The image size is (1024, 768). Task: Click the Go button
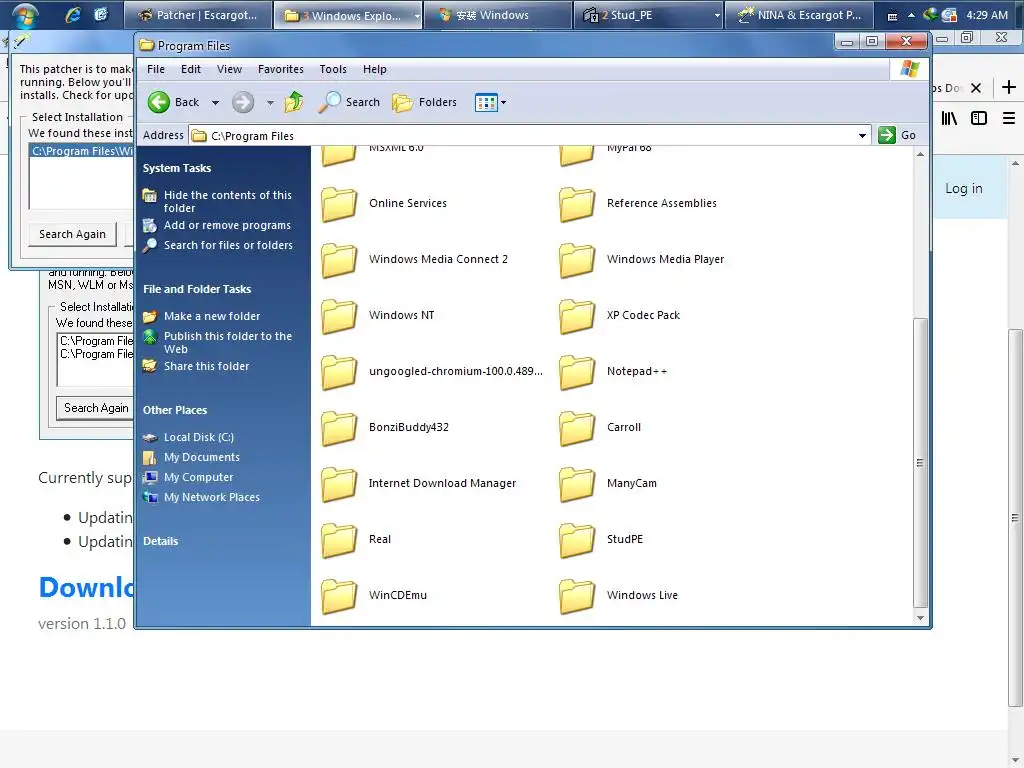(x=897, y=135)
